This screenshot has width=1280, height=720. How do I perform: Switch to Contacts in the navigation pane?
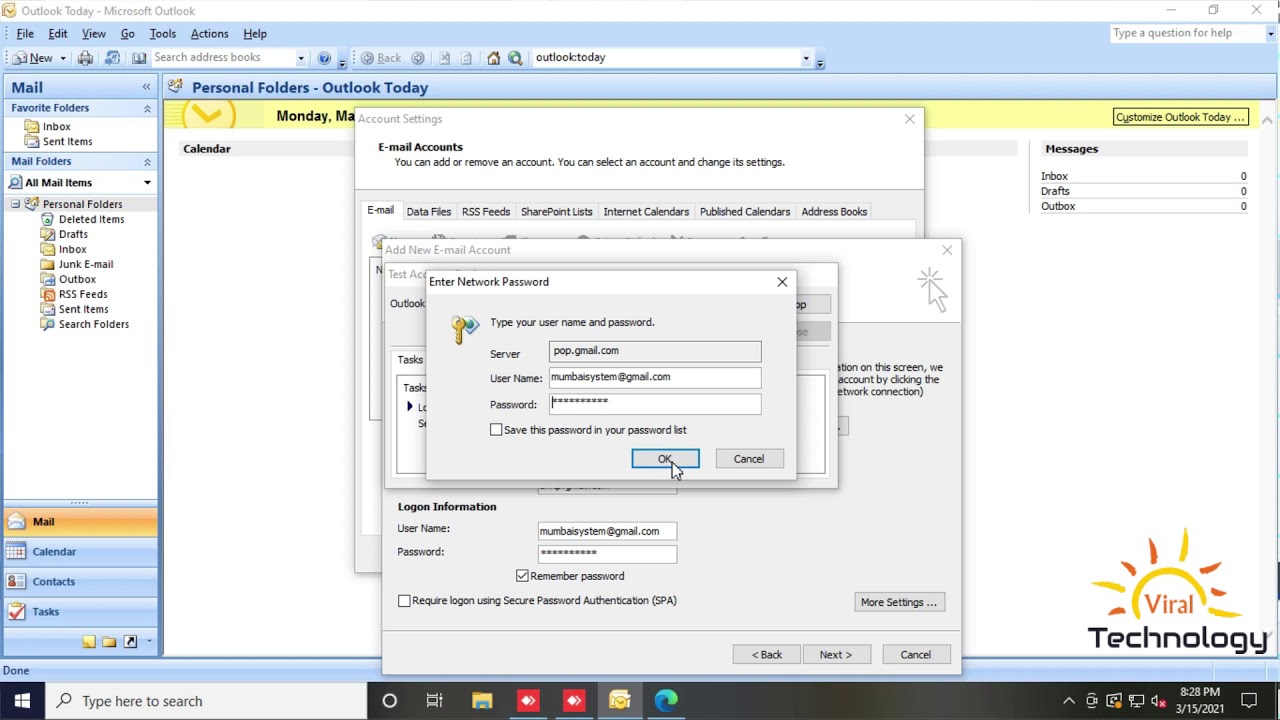coord(80,582)
